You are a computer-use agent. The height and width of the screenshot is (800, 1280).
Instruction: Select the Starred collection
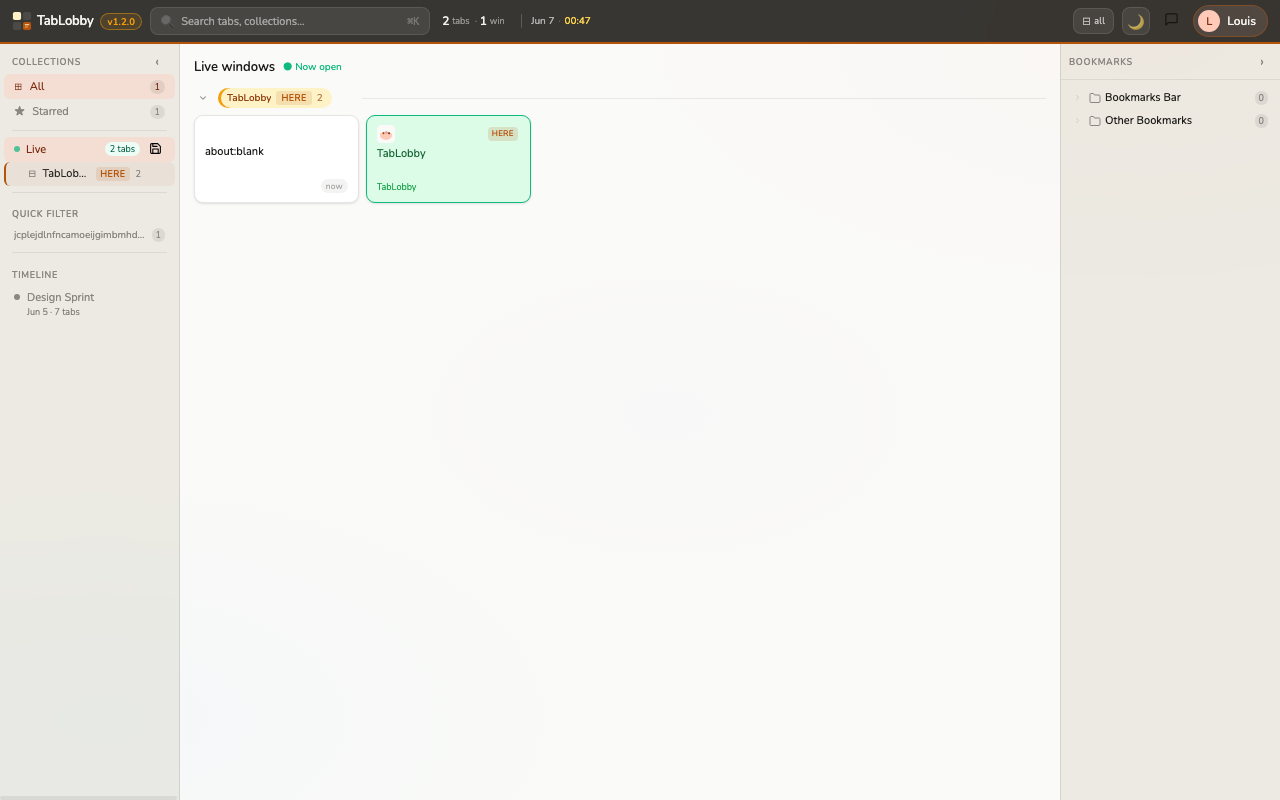tap(89, 112)
